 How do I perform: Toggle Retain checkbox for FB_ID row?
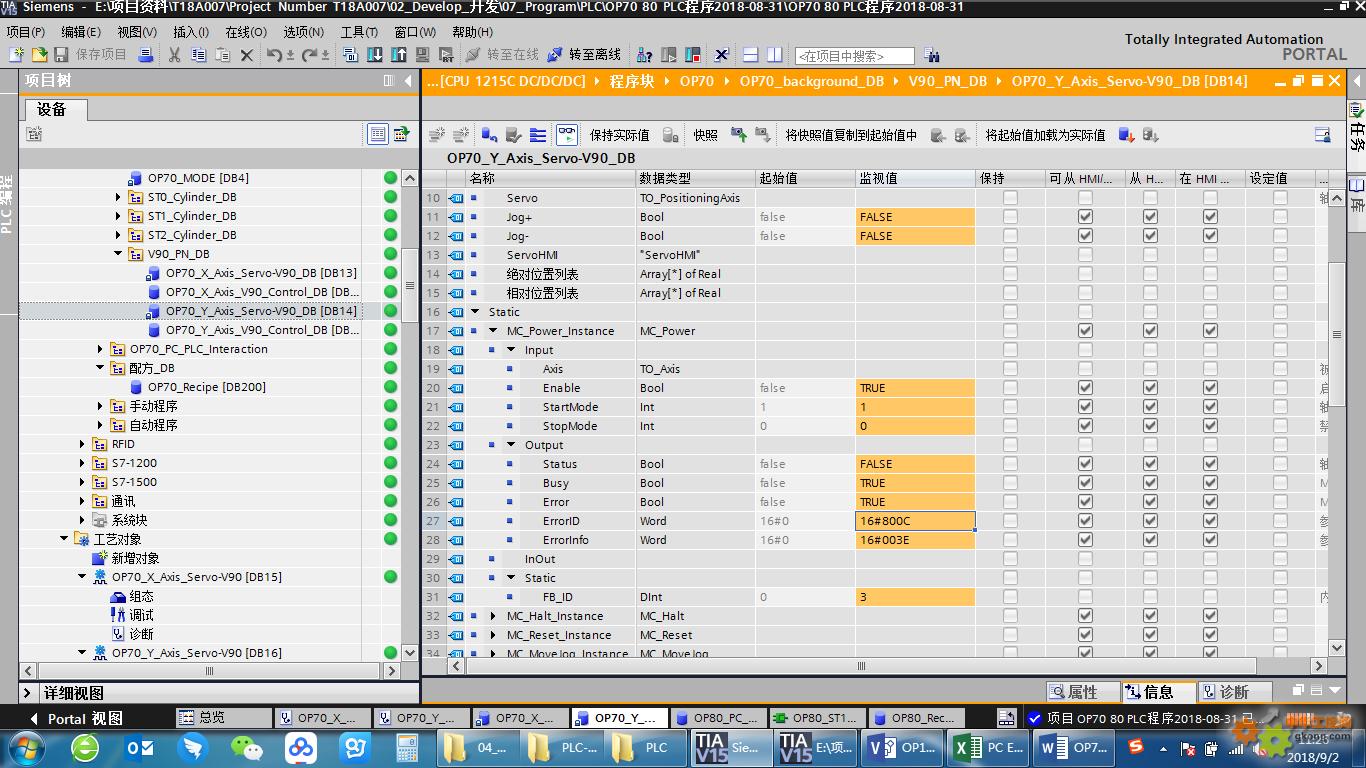pyautogui.click(x=1010, y=597)
